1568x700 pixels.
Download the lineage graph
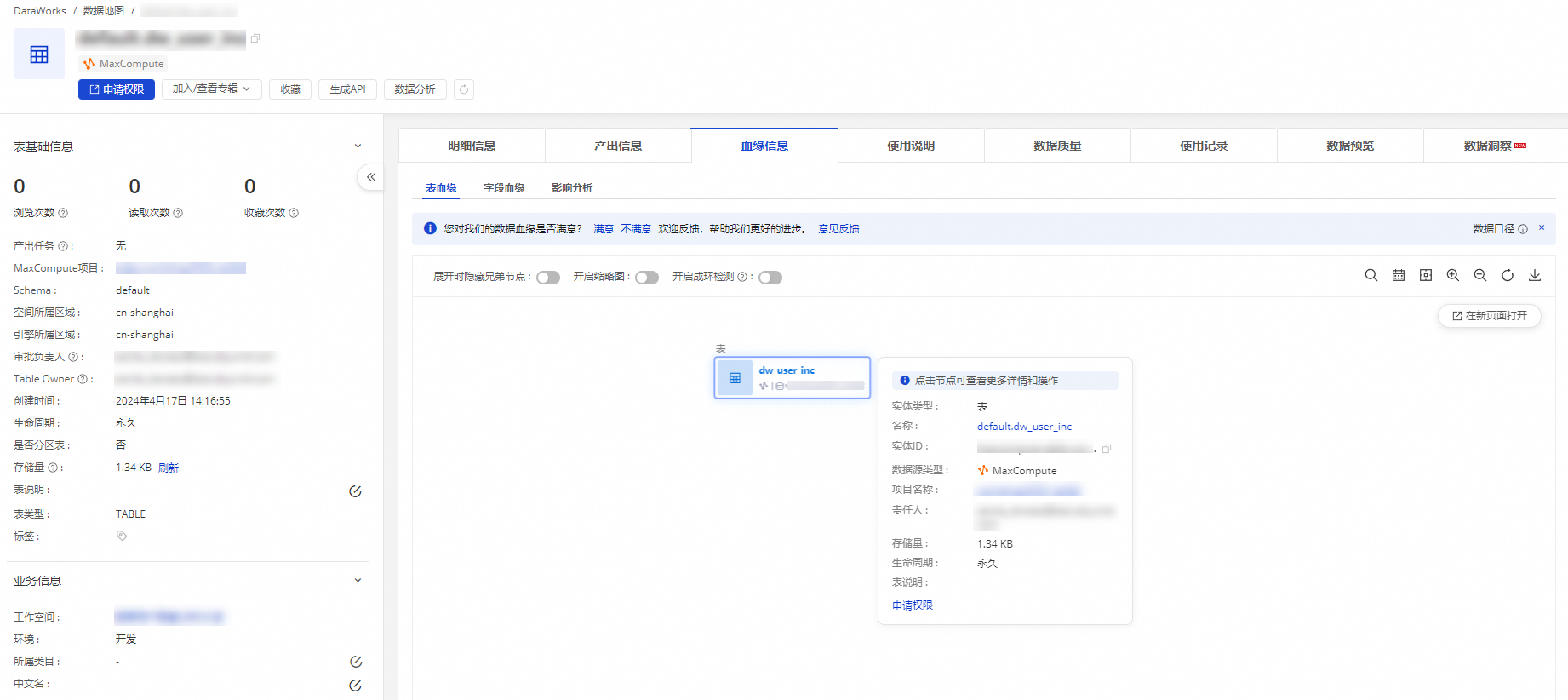click(x=1534, y=275)
